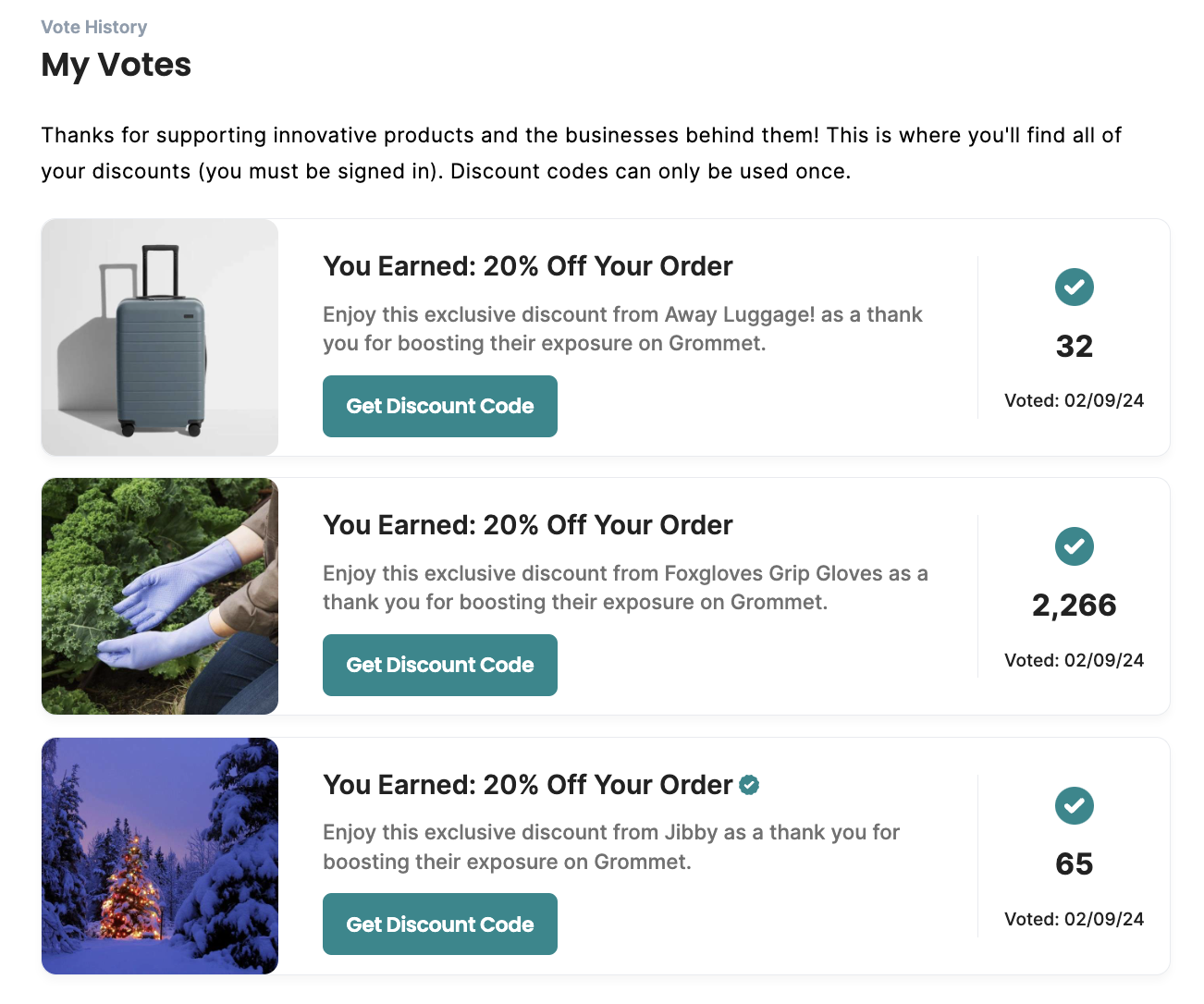The image size is (1204, 1004).
Task: Click the Jibby Christmas tree image
Action: (x=159, y=856)
